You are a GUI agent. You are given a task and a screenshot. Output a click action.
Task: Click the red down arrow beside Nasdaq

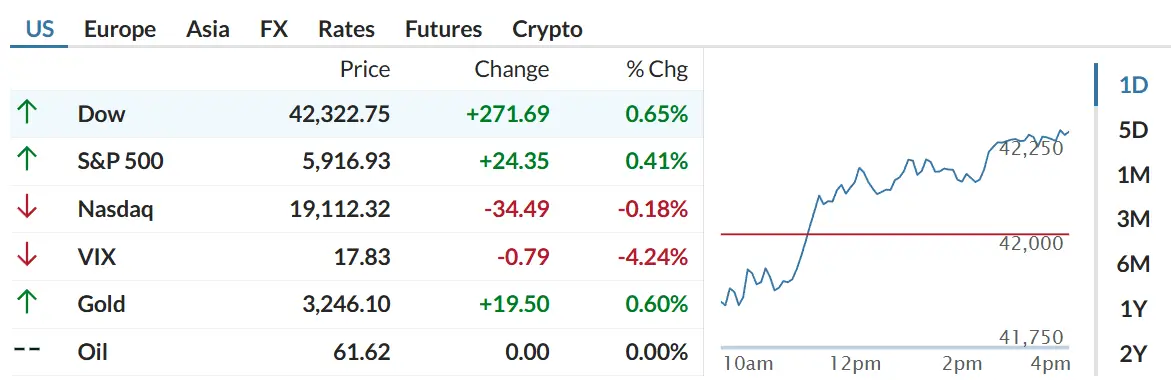(x=27, y=209)
